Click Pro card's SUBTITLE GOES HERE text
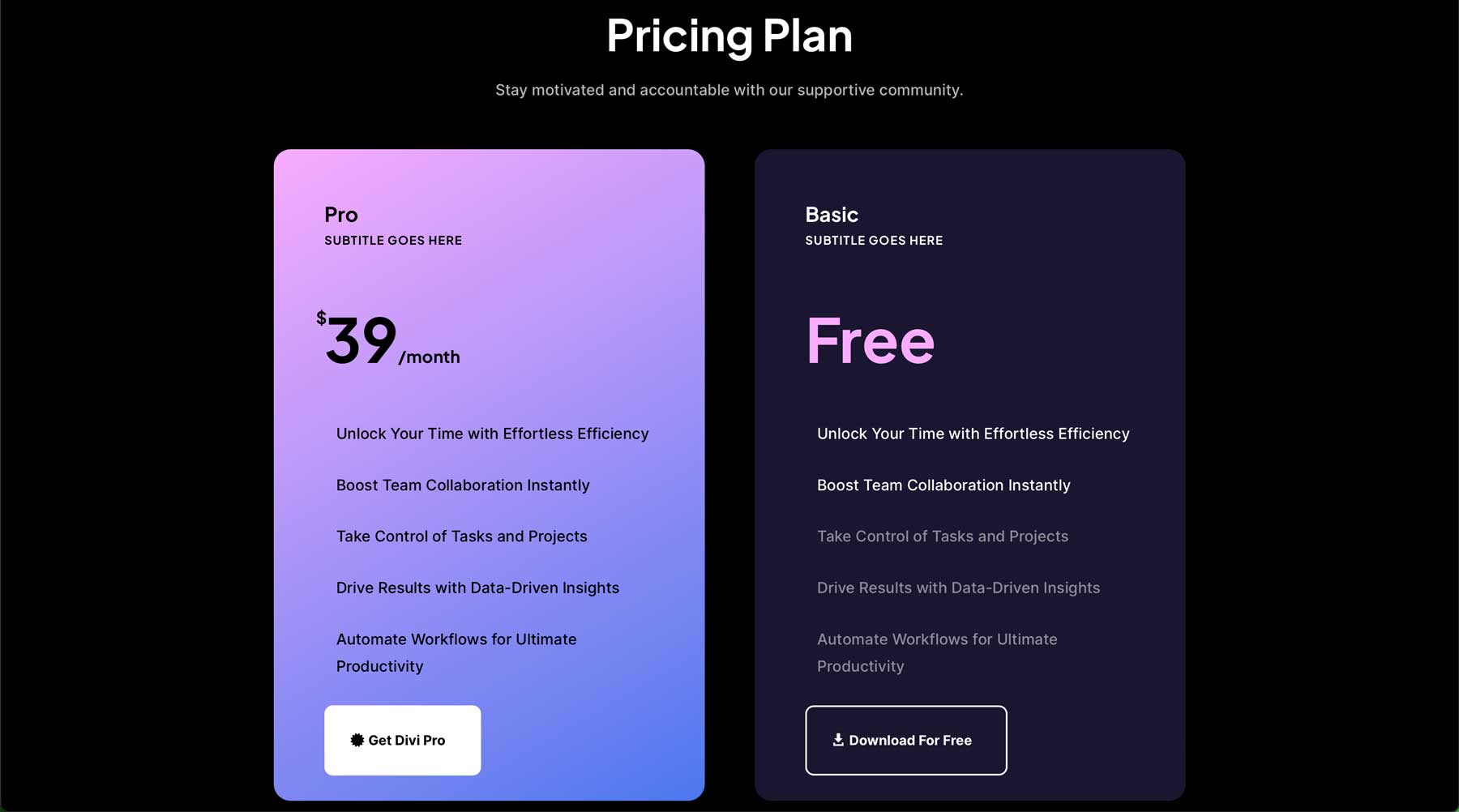The image size is (1459, 812). (393, 241)
